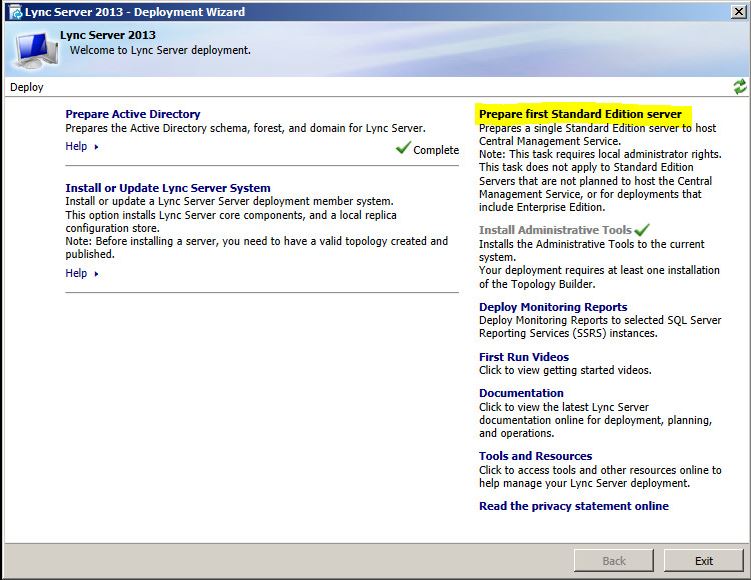Click the Deploy breadcrumb label

(26, 87)
